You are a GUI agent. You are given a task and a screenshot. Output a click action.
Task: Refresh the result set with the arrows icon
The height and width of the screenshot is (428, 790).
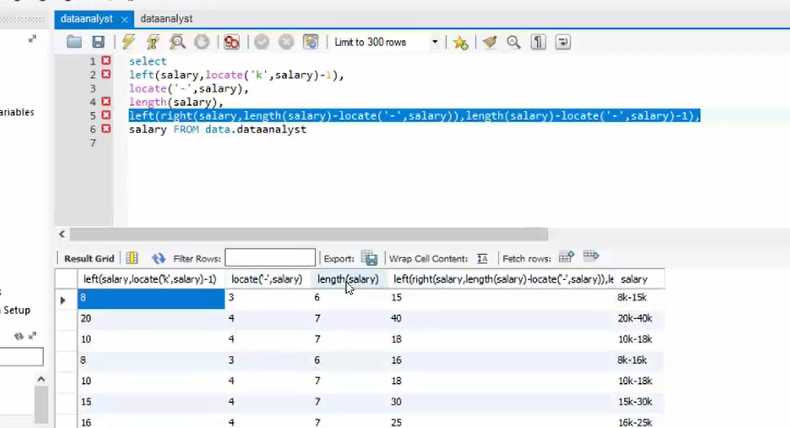[x=159, y=258]
